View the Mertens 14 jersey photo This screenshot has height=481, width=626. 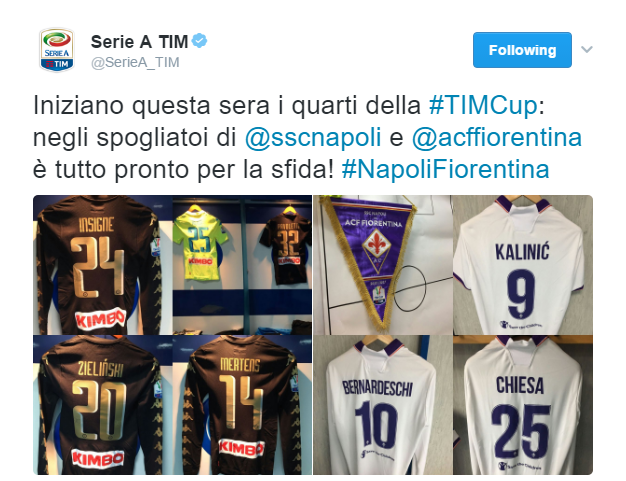pos(242,405)
